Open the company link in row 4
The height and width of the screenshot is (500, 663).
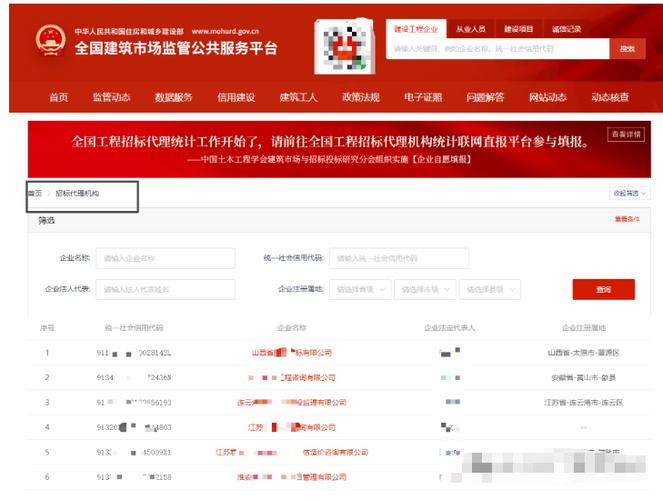pyautogui.click(x=292, y=427)
